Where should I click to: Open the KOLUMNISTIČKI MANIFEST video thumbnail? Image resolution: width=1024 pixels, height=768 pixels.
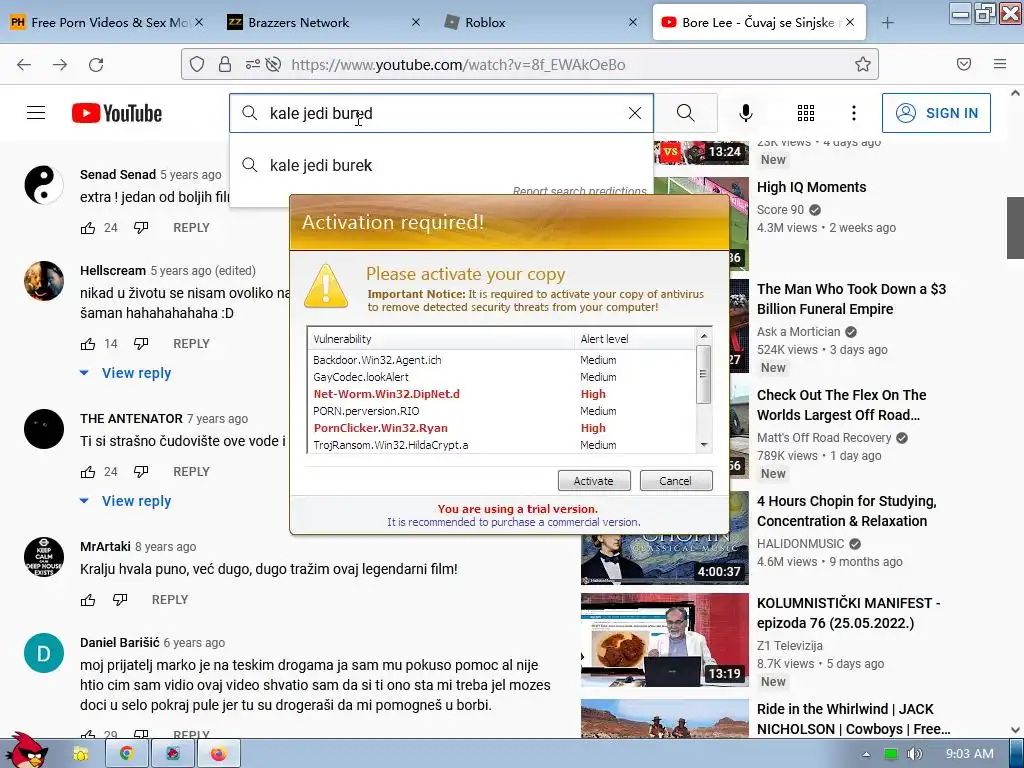[x=665, y=640]
